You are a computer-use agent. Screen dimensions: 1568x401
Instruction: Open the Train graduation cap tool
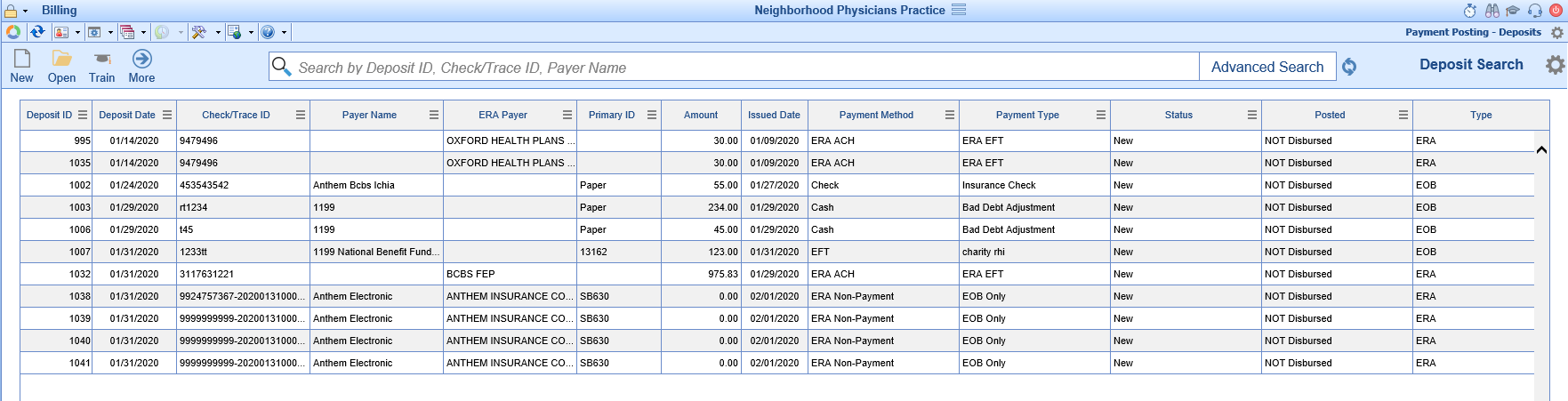102,67
